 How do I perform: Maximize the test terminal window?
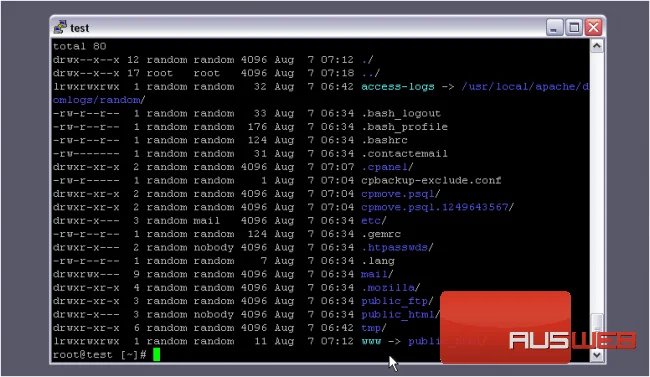tap(574, 27)
